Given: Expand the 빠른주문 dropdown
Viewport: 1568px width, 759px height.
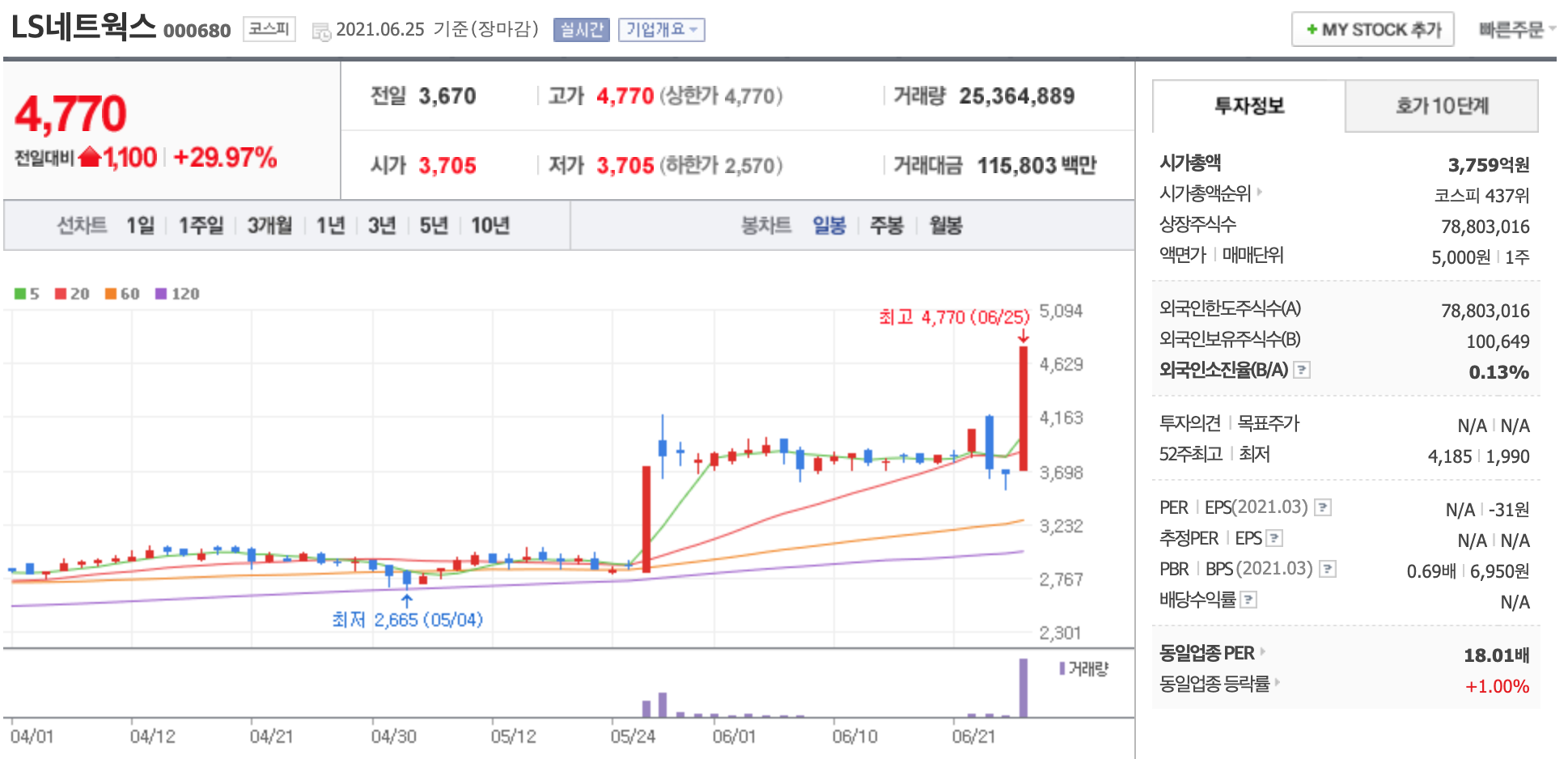Looking at the screenshot, I should coord(1517,30).
